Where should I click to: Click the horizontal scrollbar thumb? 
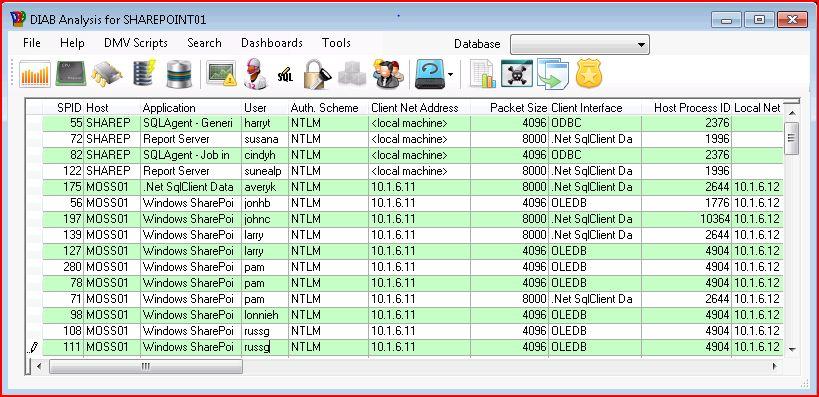(146, 367)
